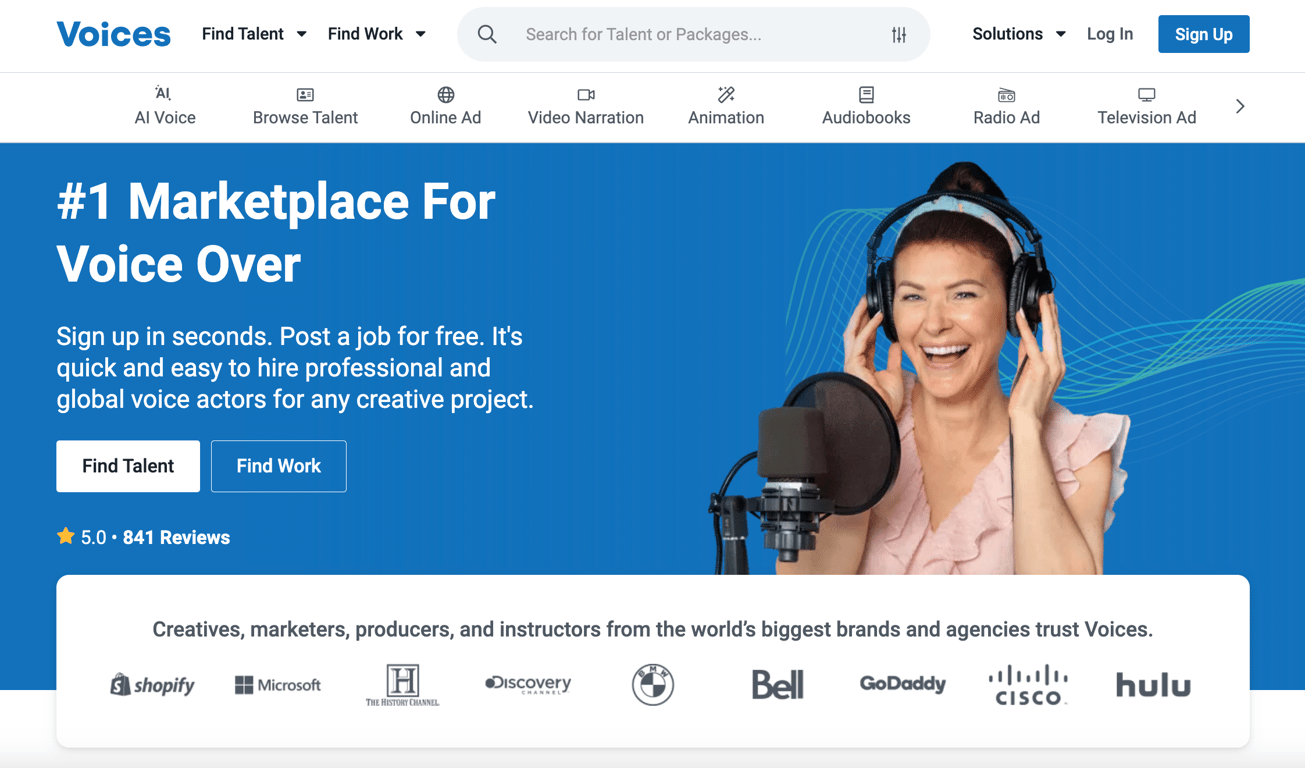1305x768 pixels.
Task: Click the Video Narration camera icon
Action: pyautogui.click(x=585, y=95)
